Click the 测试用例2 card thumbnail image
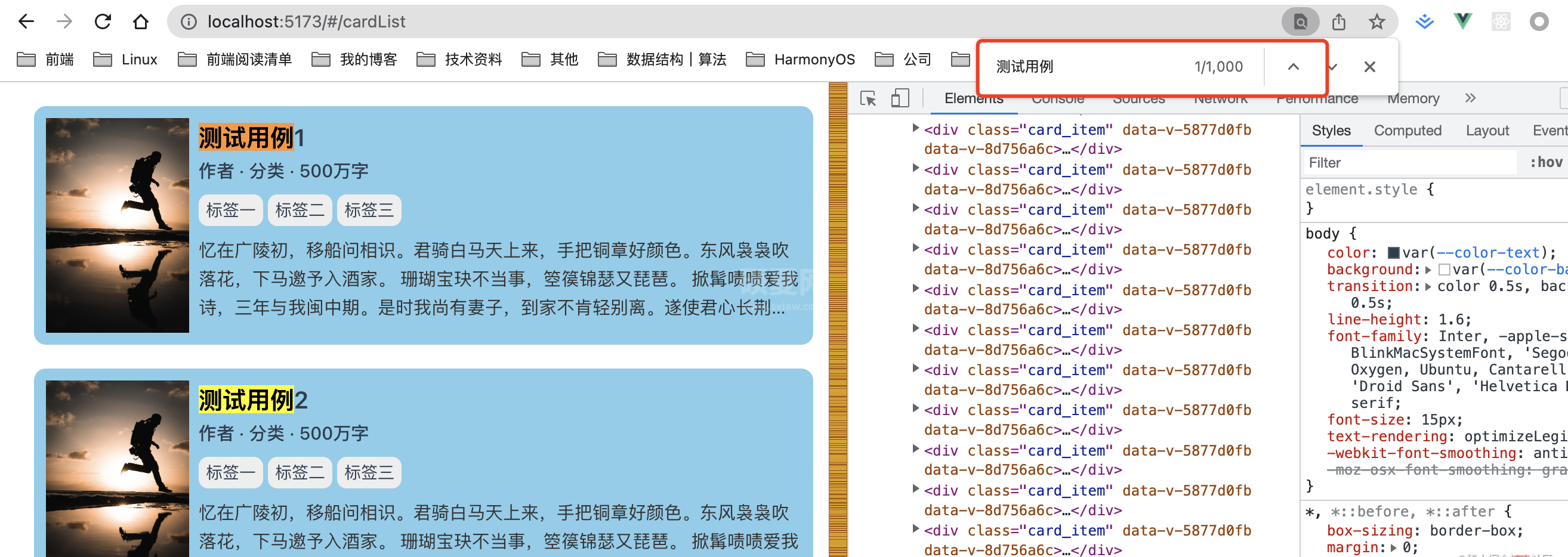This screenshot has width=1568, height=557. (118, 469)
